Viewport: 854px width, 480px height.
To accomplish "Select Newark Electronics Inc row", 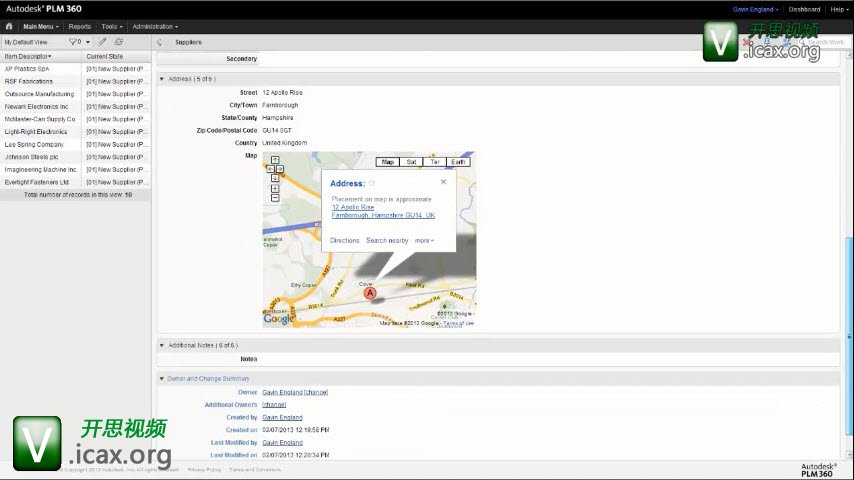I will click(76, 107).
